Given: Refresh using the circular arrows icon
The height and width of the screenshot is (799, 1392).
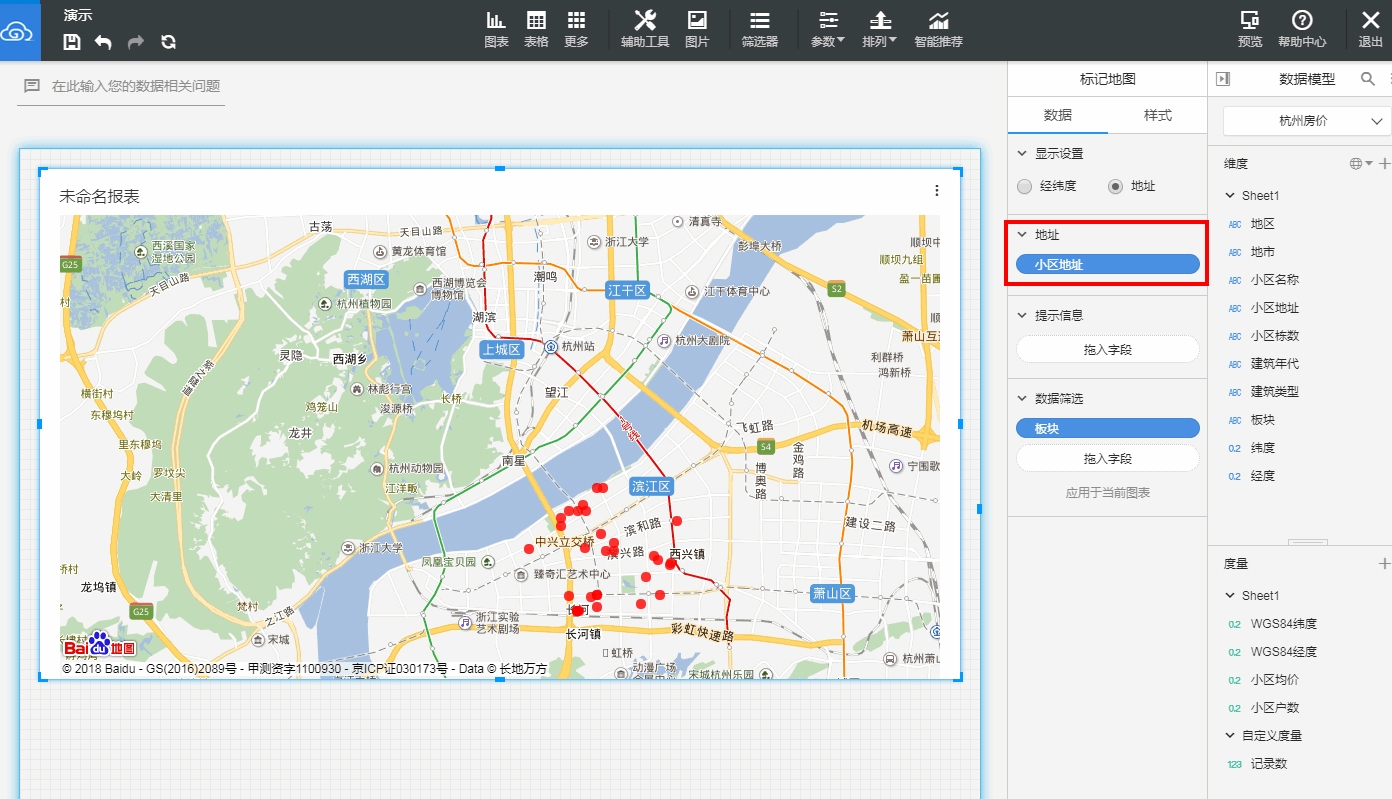Looking at the screenshot, I should [169, 42].
